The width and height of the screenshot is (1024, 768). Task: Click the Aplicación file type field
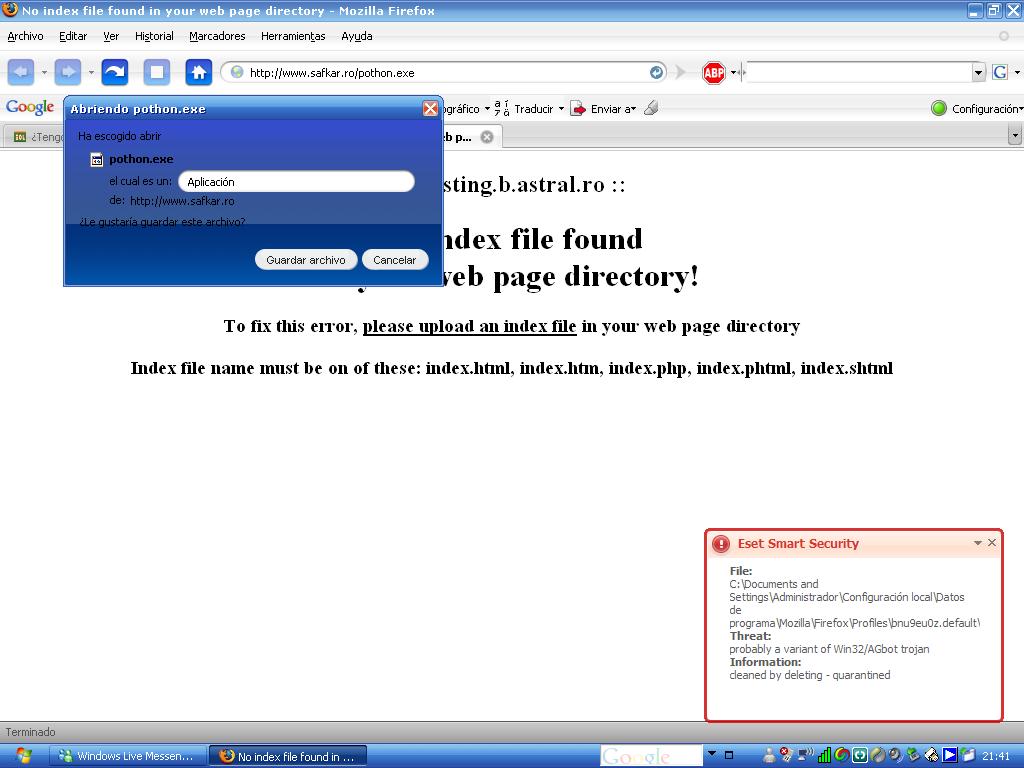tap(296, 182)
